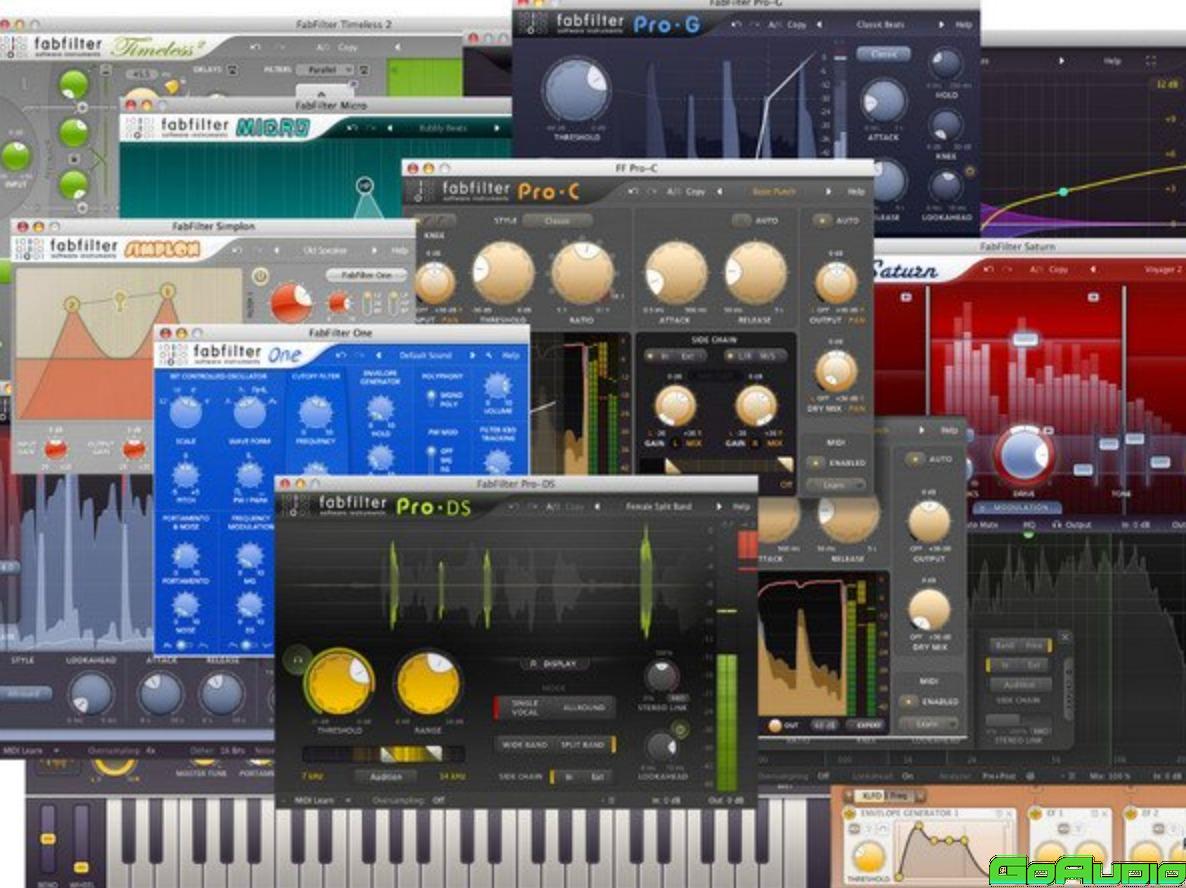Viewport: 1186px width, 888px height.
Task: Click the Pro-DS RANGE knob
Action: tap(428, 682)
